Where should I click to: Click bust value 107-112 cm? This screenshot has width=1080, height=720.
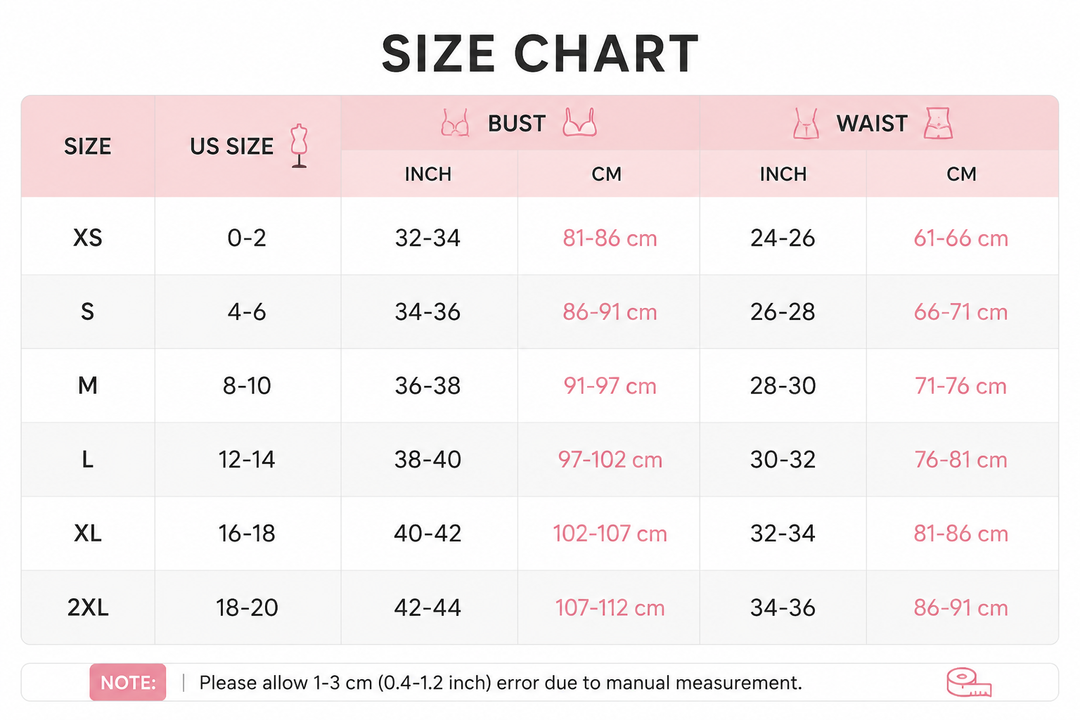[610, 607]
